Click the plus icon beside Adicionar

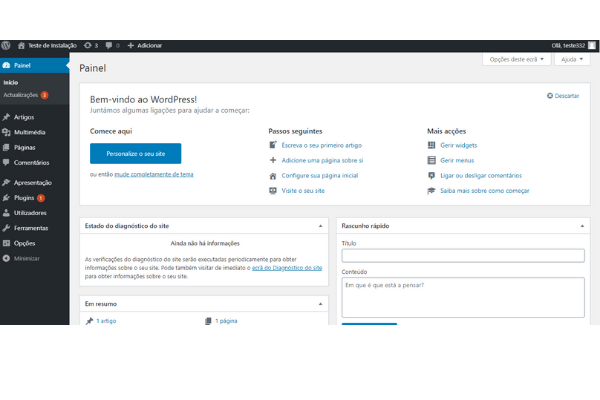coord(130,46)
